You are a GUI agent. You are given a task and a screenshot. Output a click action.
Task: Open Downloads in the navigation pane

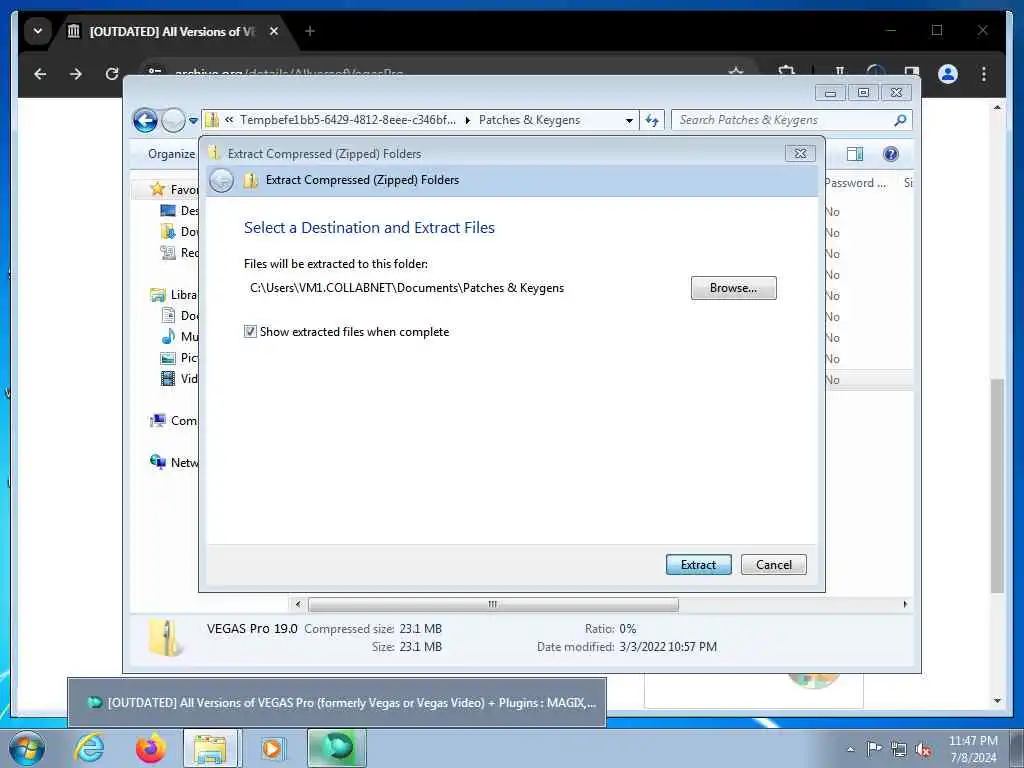pos(179,231)
